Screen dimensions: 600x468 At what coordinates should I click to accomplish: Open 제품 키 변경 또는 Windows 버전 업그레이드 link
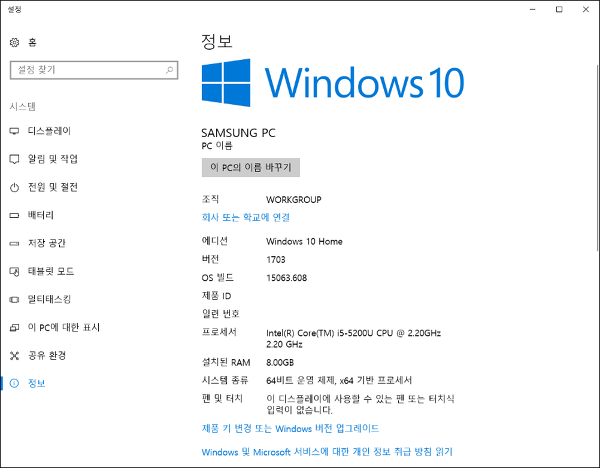pyautogui.click(x=290, y=428)
